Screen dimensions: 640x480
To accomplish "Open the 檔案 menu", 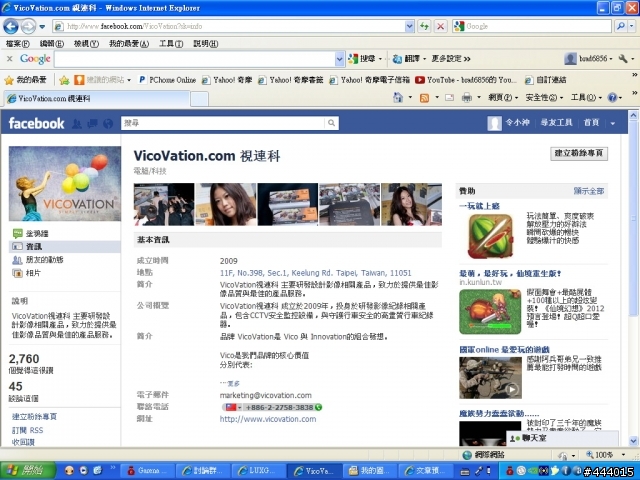I will click(18, 44).
